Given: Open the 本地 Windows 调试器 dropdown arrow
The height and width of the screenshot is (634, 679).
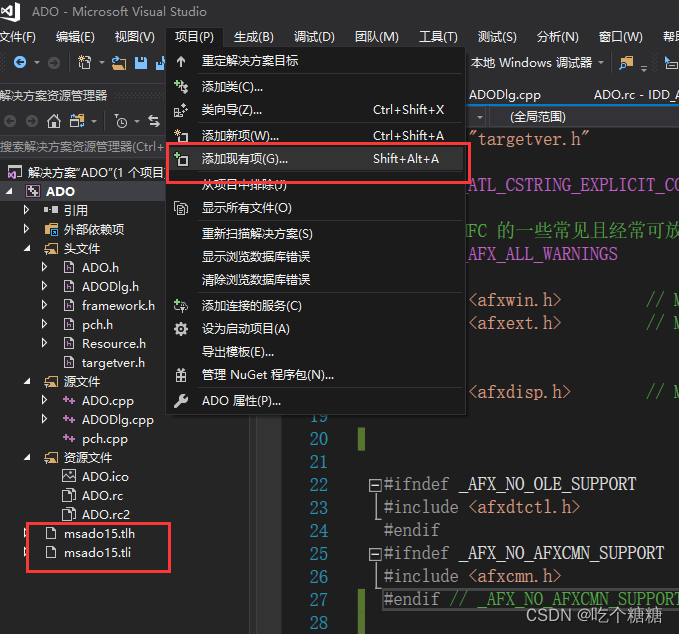Looking at the screenshot, I should pos(601,63).
